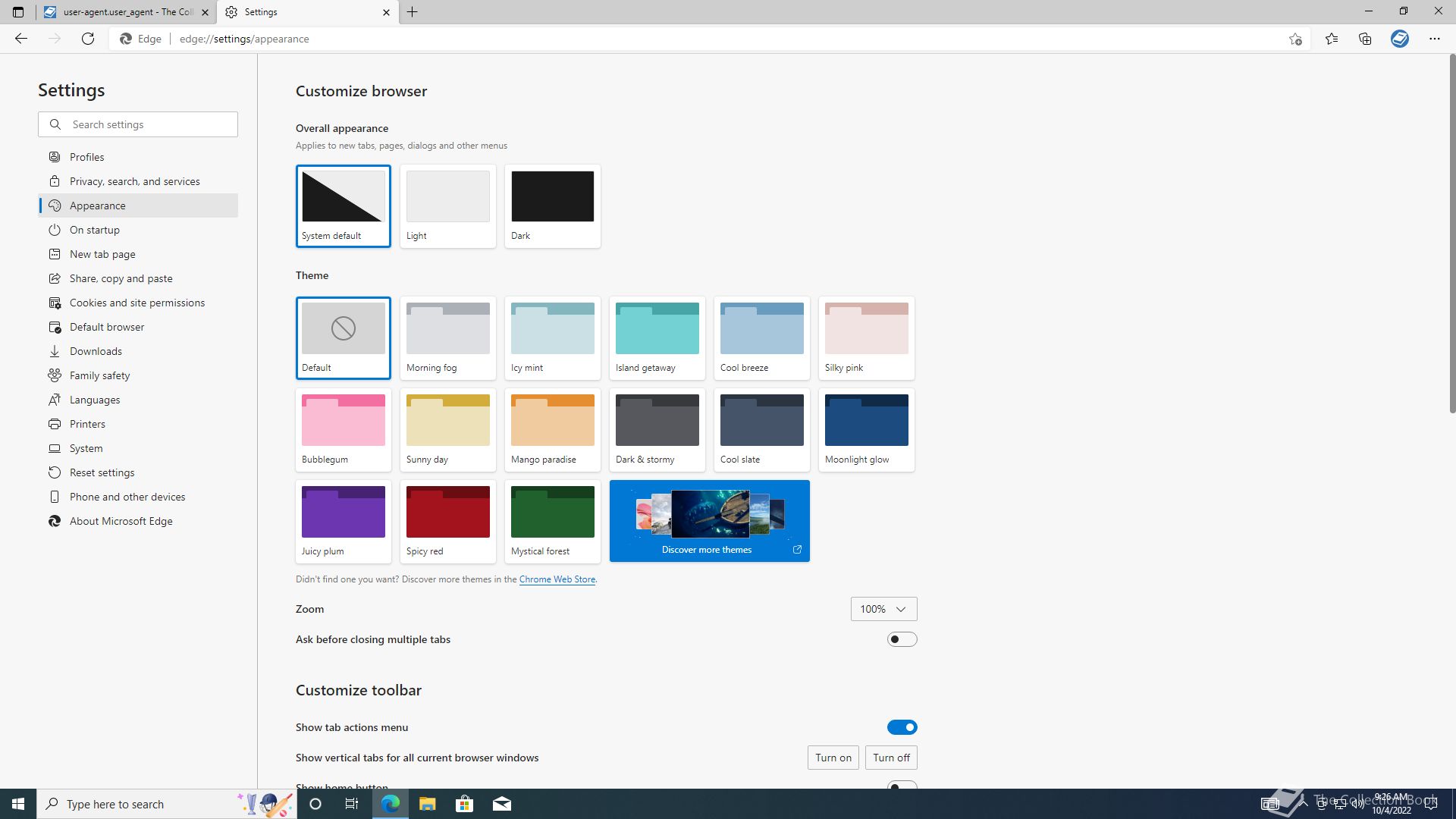Open Cookies and site permissions
Viewport: 1456px width, 819px height.
tap(138, 303)
